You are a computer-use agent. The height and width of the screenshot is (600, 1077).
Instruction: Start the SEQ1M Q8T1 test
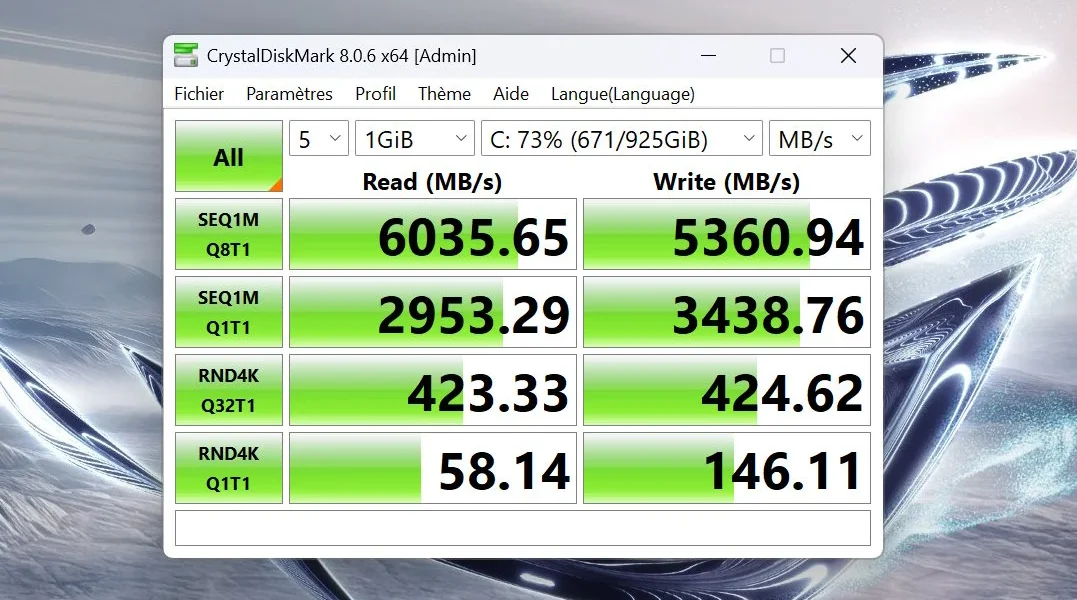228,233
